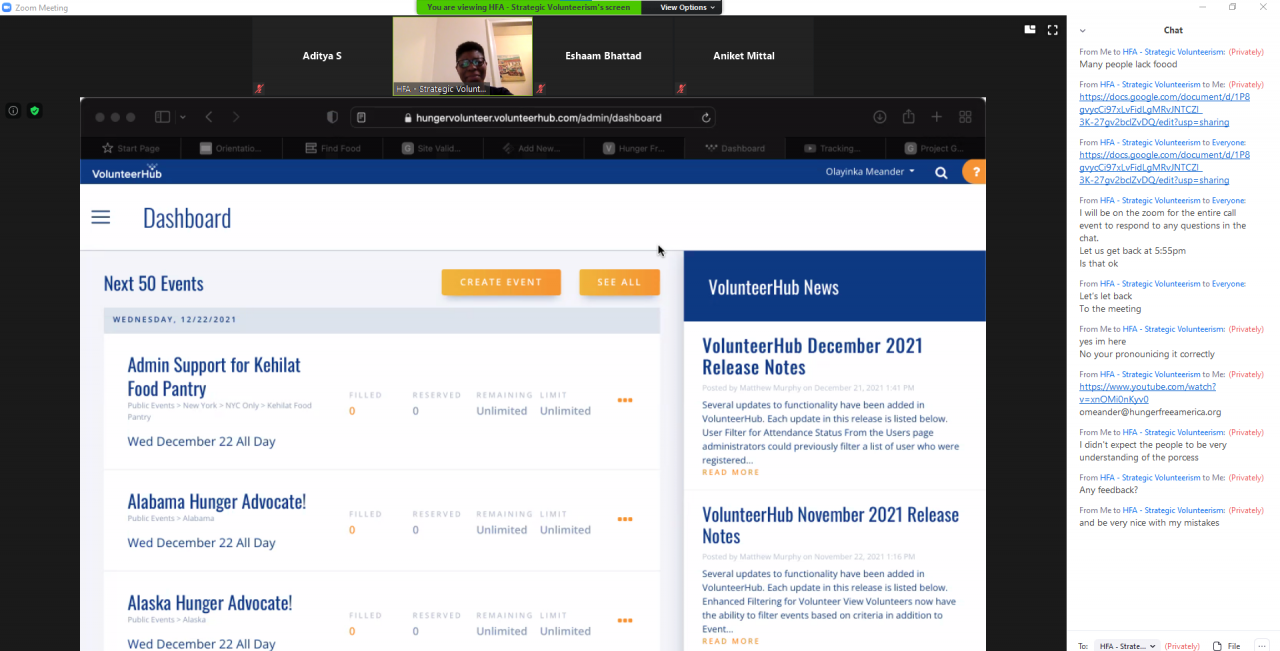Switch Zoom to the thumbnail layout view
The height and width of the screenshot is (651, 1280).
1030,30
